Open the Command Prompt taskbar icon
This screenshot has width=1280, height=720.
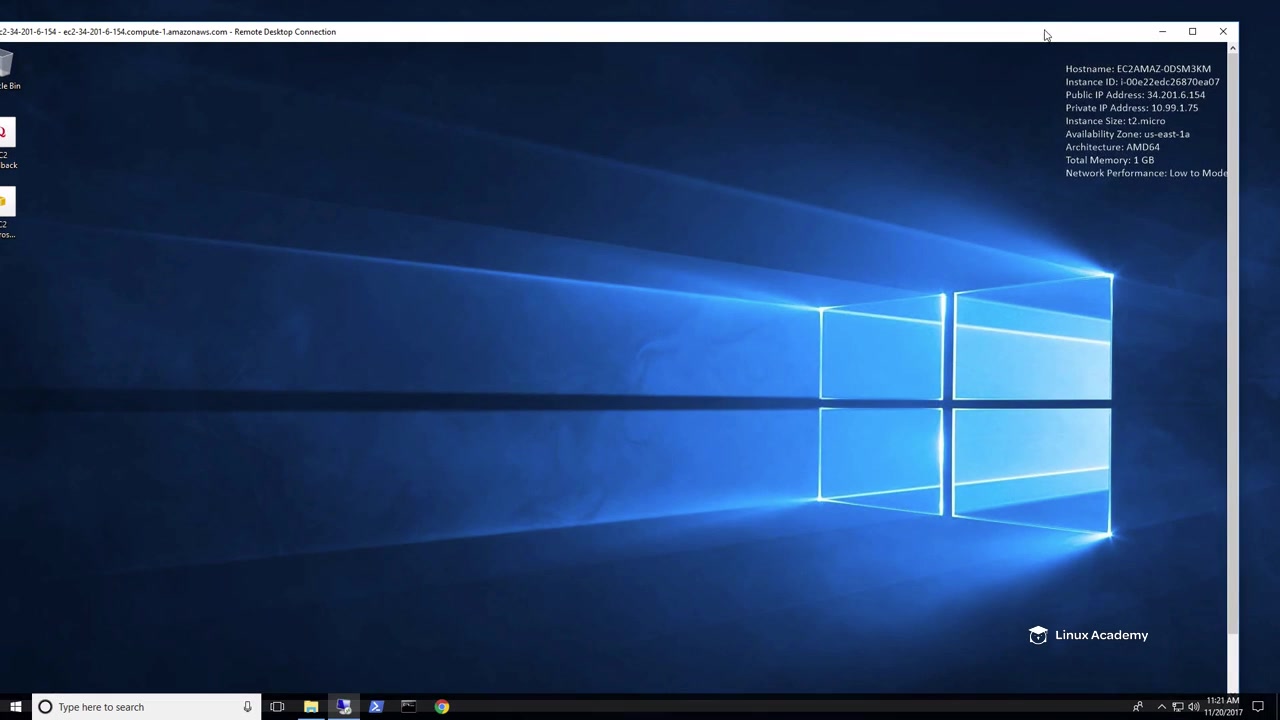click(x=409, y=707)
